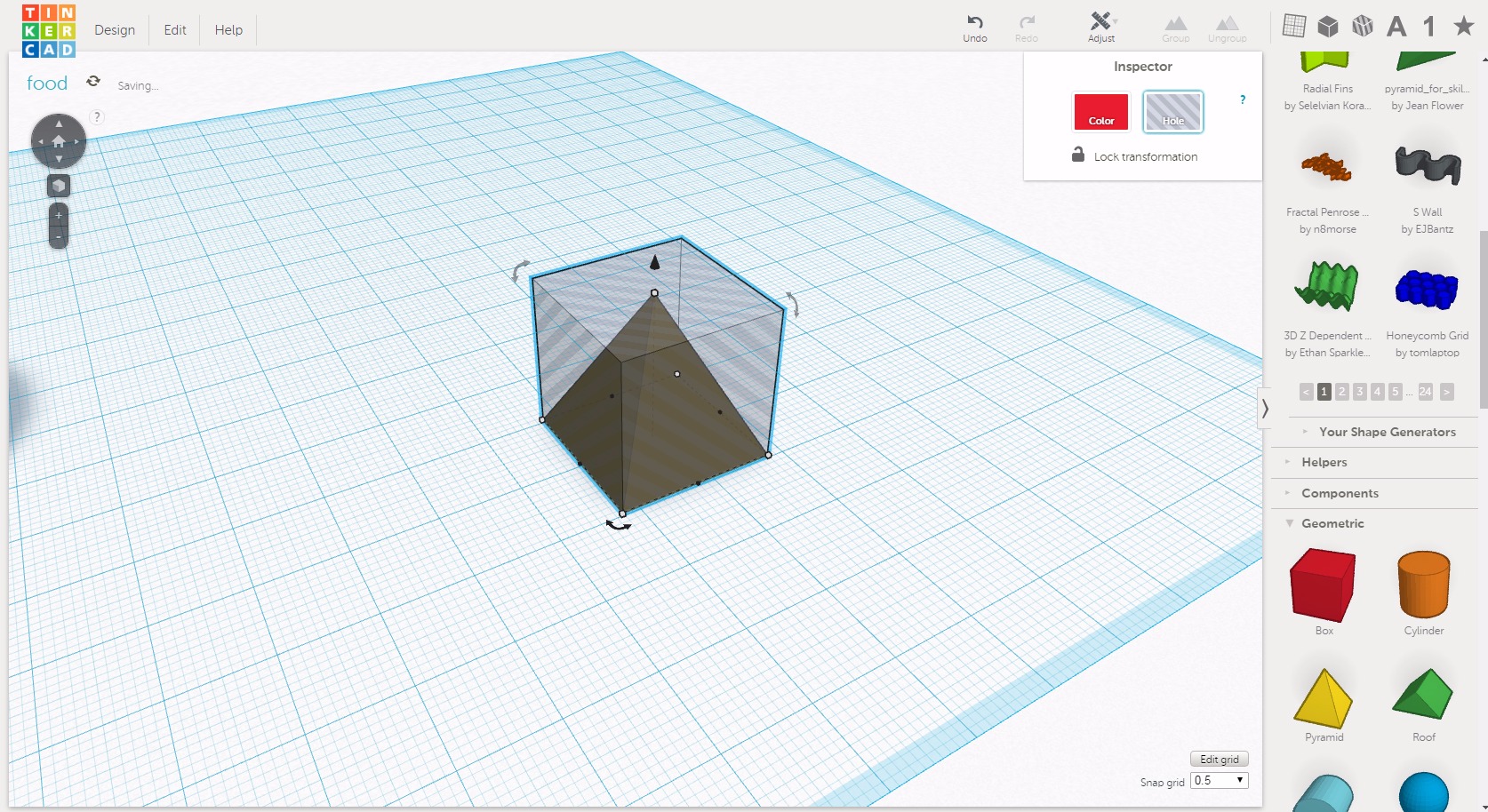This screenshot has height=812, width=1488.
Task: Group the selected shapes
Action: click(1175, 28)
